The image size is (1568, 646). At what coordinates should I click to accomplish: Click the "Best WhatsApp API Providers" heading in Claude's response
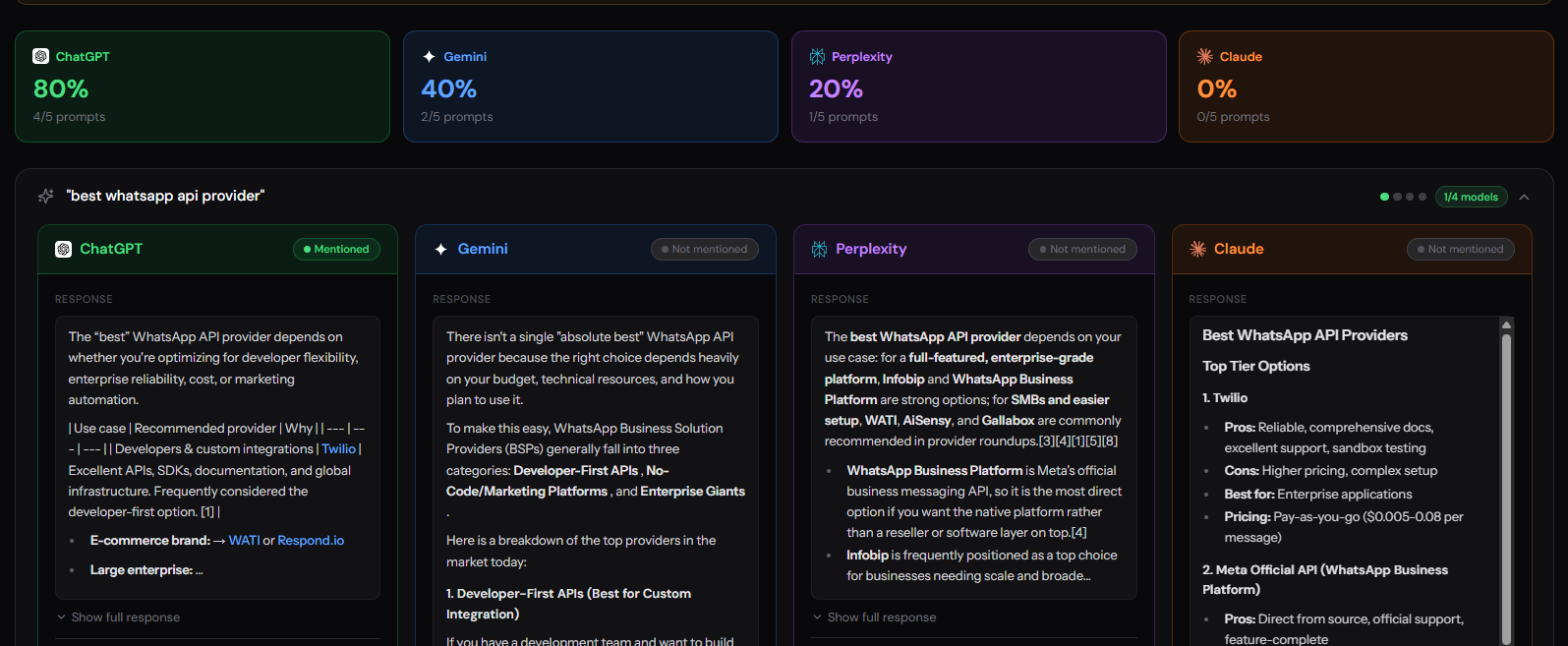click(x=1305, y=335)
